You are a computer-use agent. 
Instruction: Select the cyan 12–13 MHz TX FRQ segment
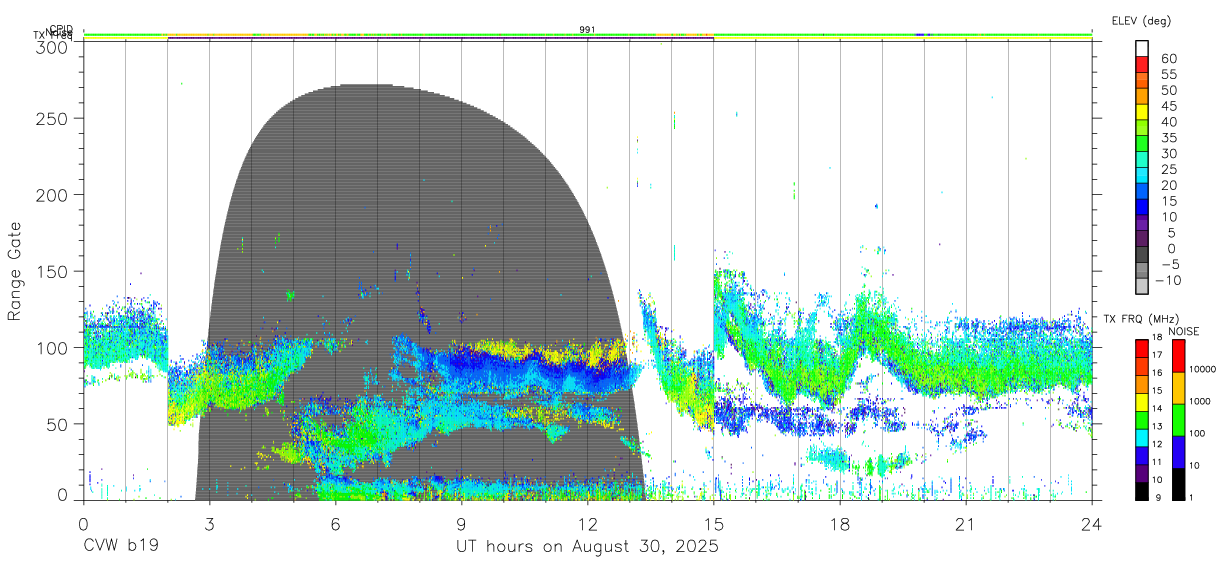(x=1142, y=437)
